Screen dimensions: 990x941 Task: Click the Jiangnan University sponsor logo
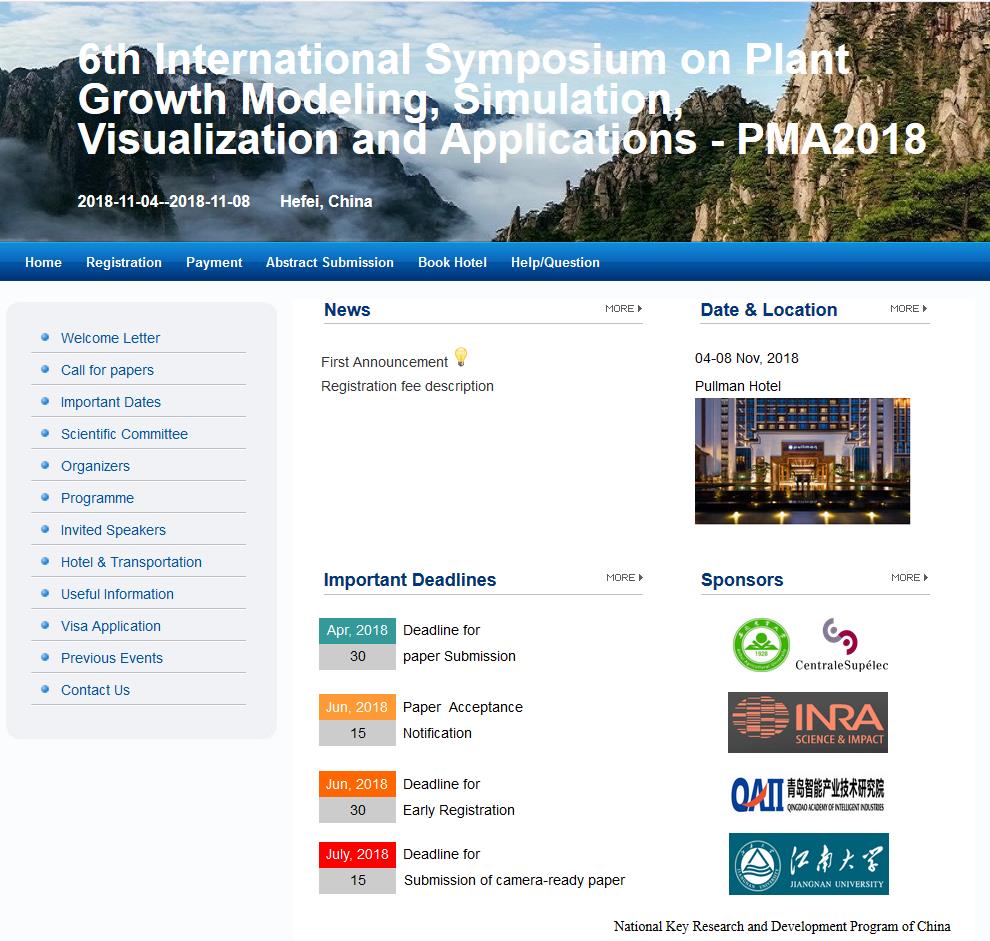pyautogui.click(x=808, y=864)
